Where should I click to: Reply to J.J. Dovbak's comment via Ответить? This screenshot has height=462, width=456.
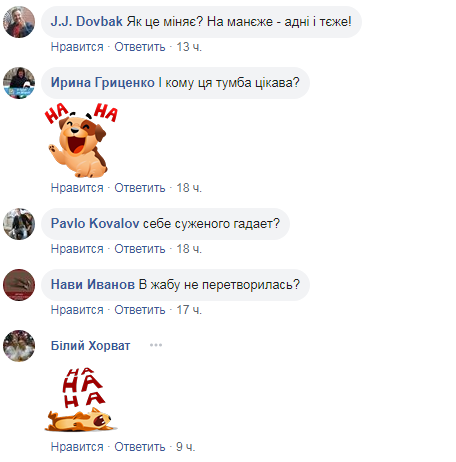click(x=140, y=47)
